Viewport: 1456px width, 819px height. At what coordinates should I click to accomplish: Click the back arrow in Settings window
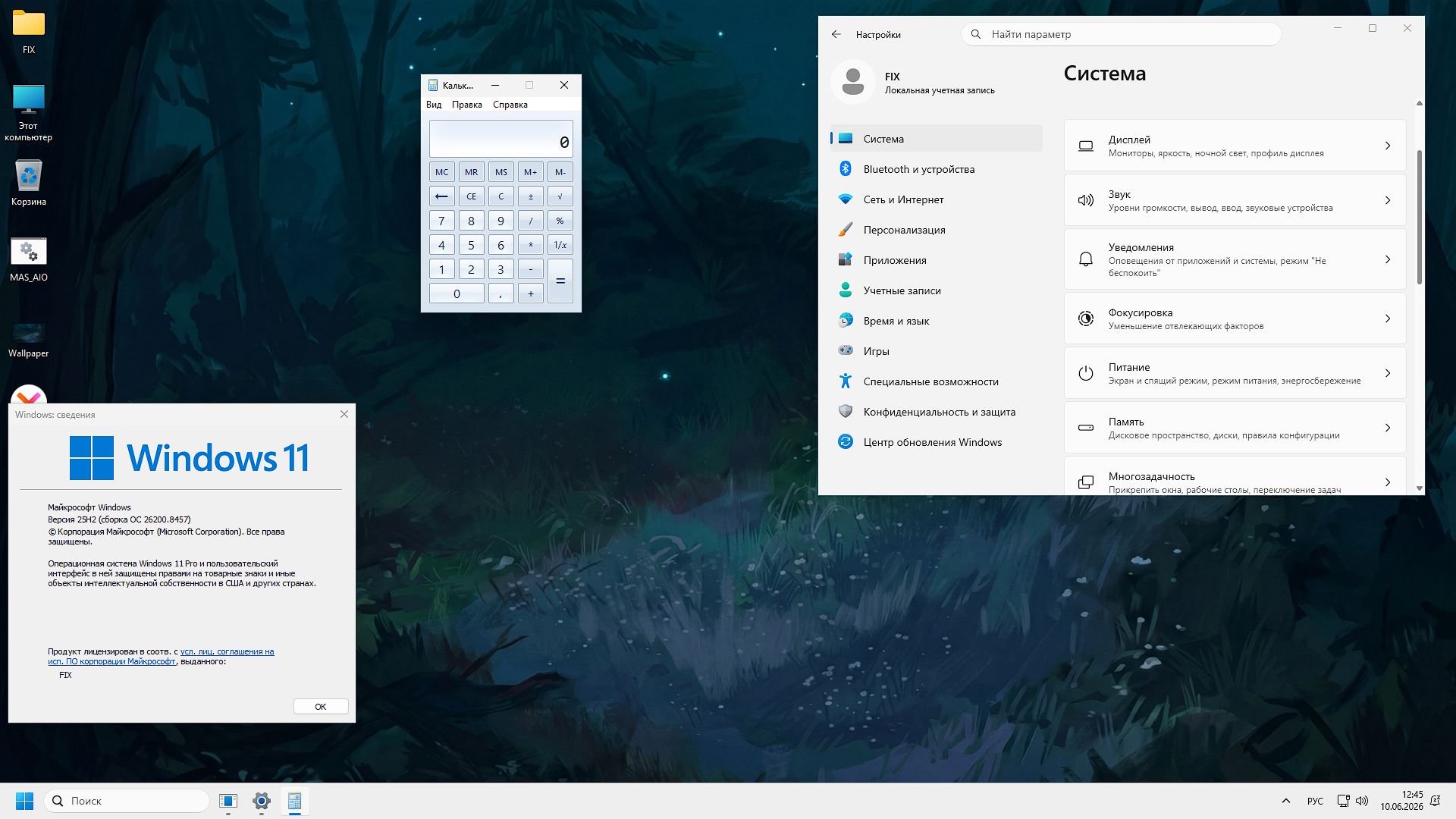pyautogui.click(x=836, y=34)
